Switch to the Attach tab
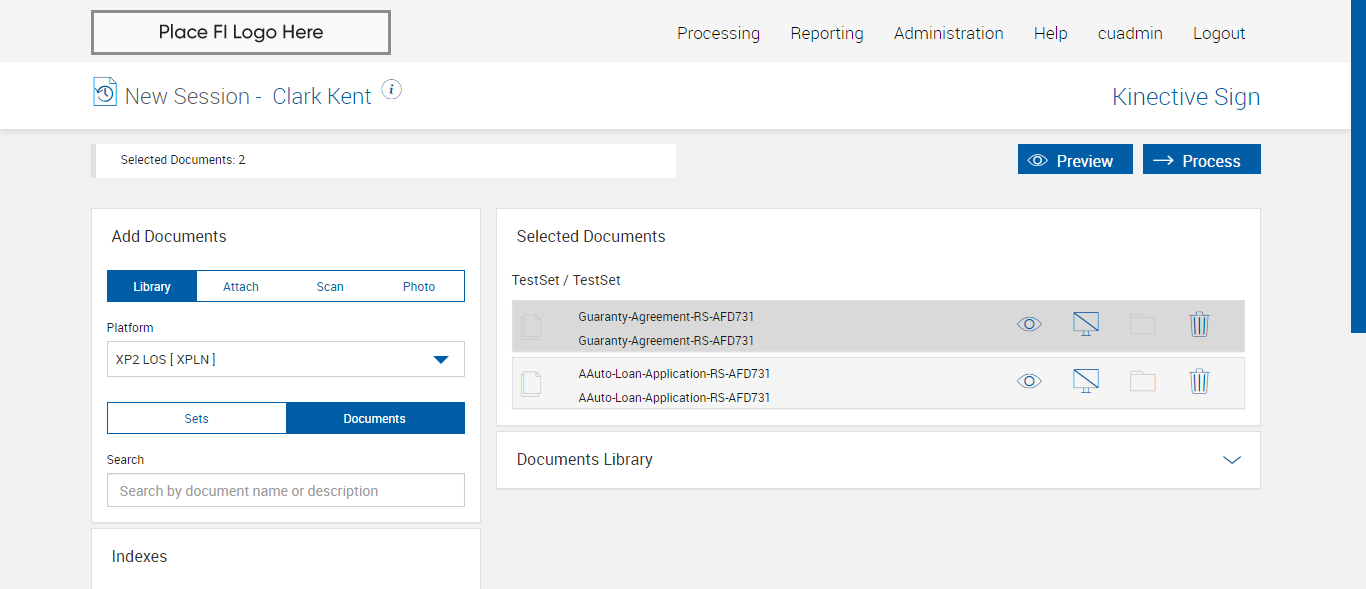Viewport: 1366px width, 589px height. click(241, 287)
